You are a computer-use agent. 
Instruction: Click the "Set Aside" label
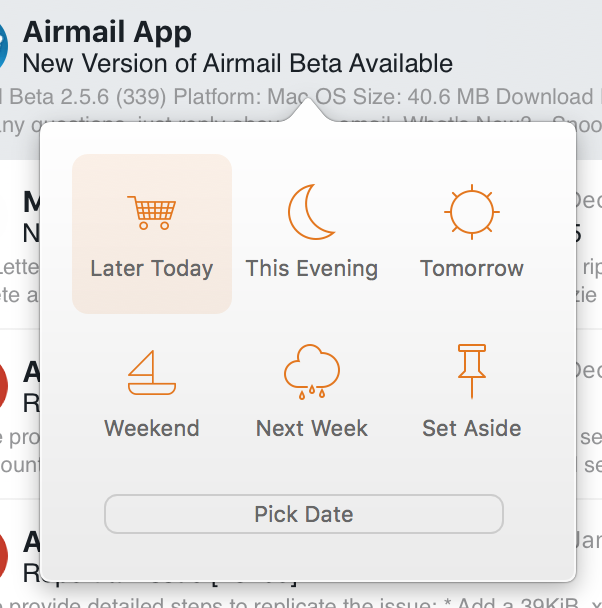tap(472, 428)
